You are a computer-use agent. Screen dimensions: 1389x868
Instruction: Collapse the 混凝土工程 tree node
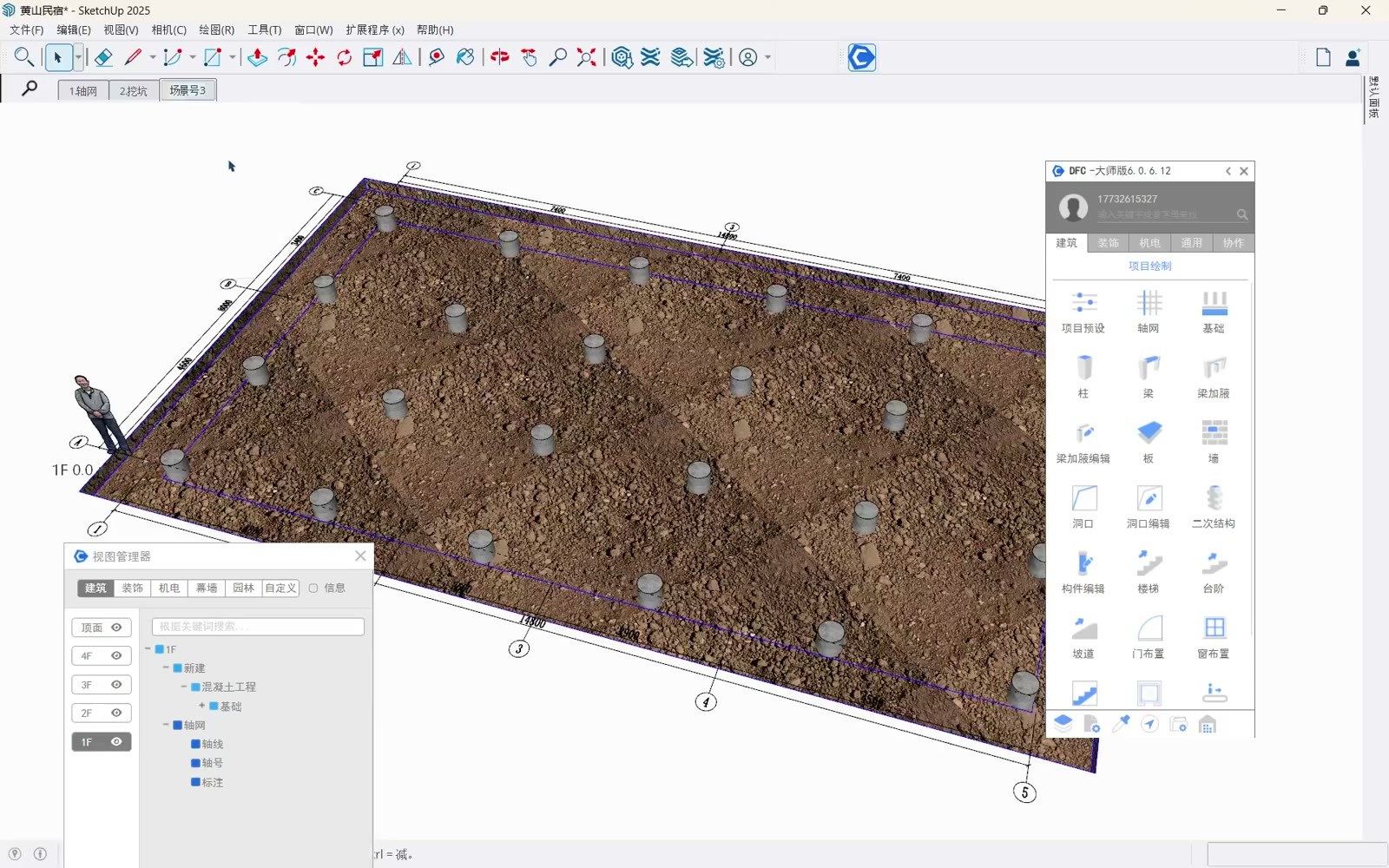click(x=184, y=687)
